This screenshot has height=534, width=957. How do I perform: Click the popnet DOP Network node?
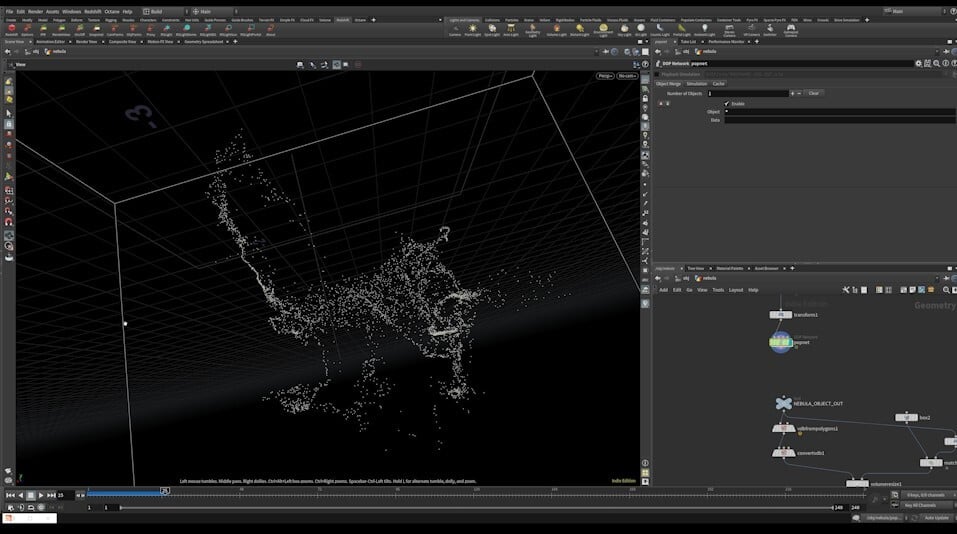(780, 342)
